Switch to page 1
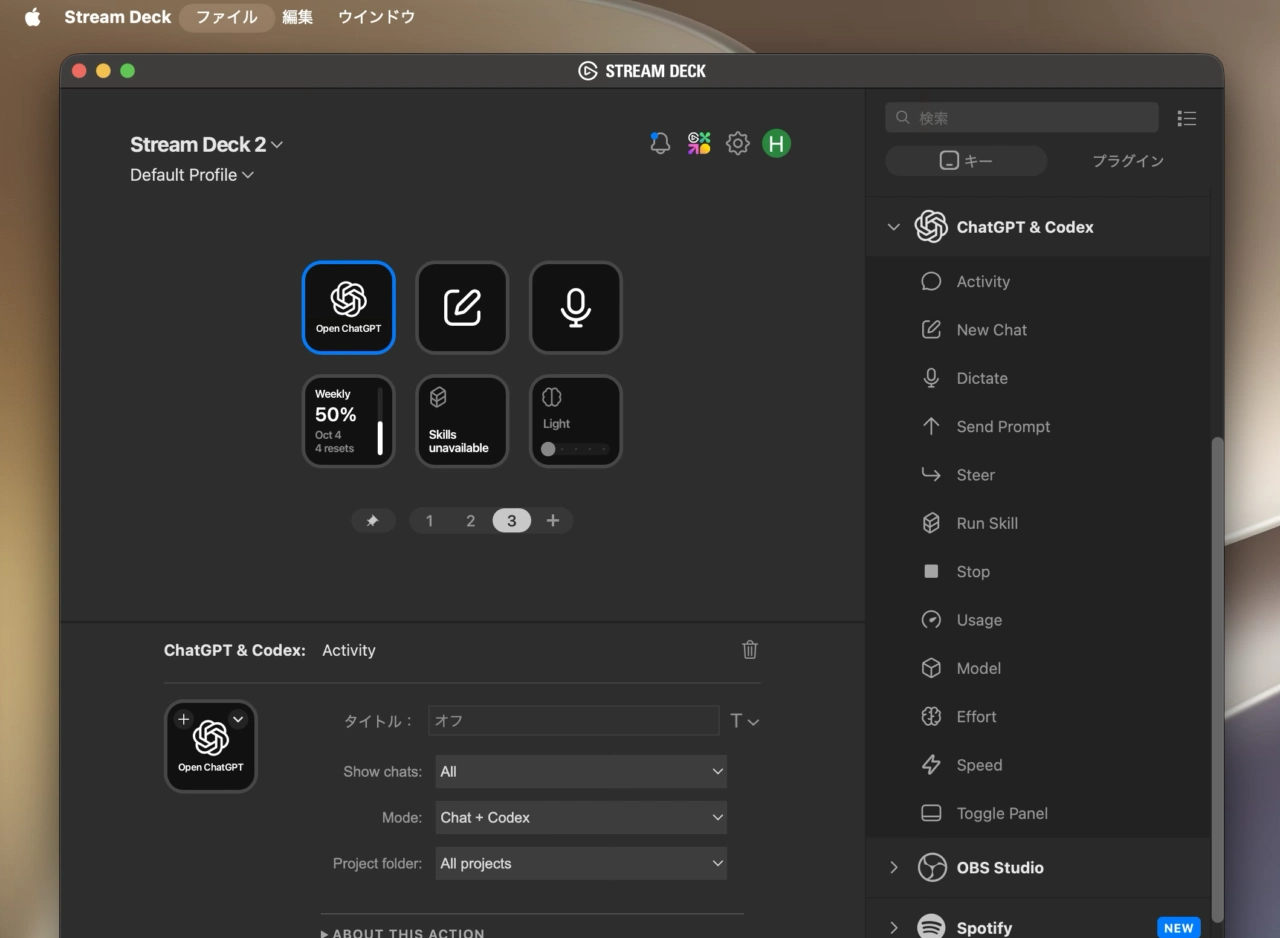This screenshot has height=938, width=1280. (430, 521)
